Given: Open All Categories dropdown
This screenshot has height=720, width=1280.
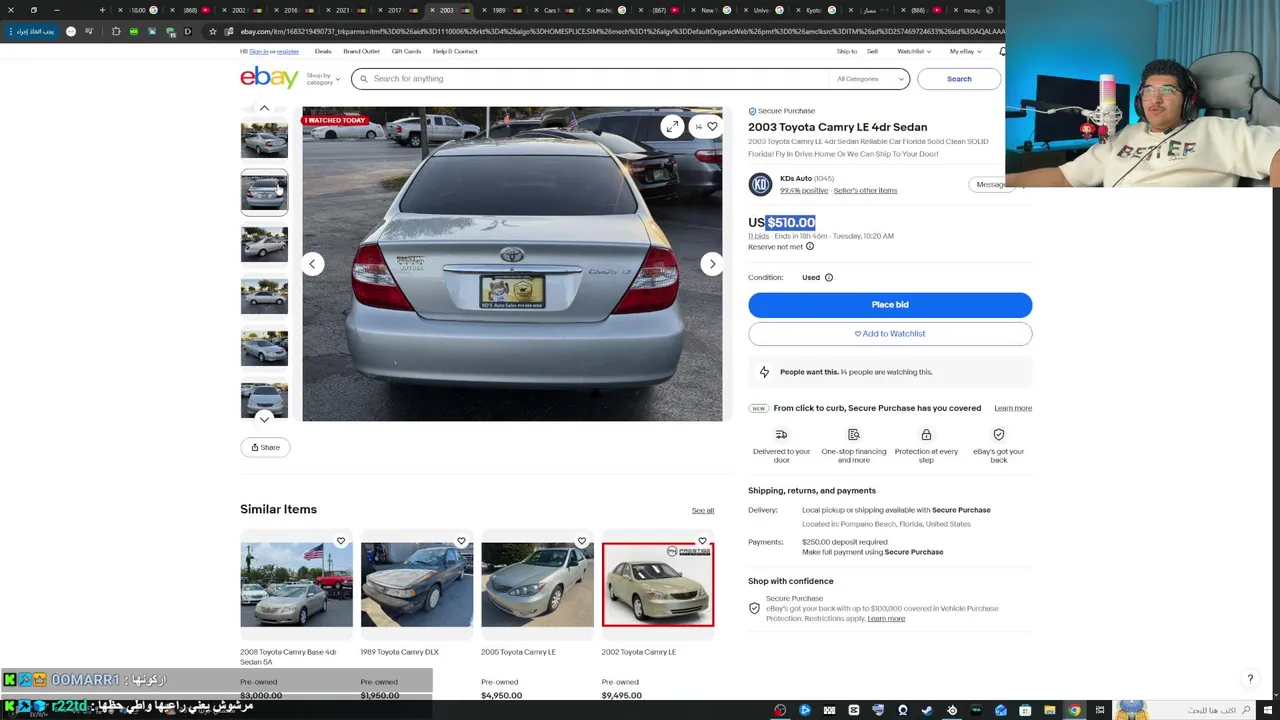Looking at the screenshot, I should click(870, 79).
